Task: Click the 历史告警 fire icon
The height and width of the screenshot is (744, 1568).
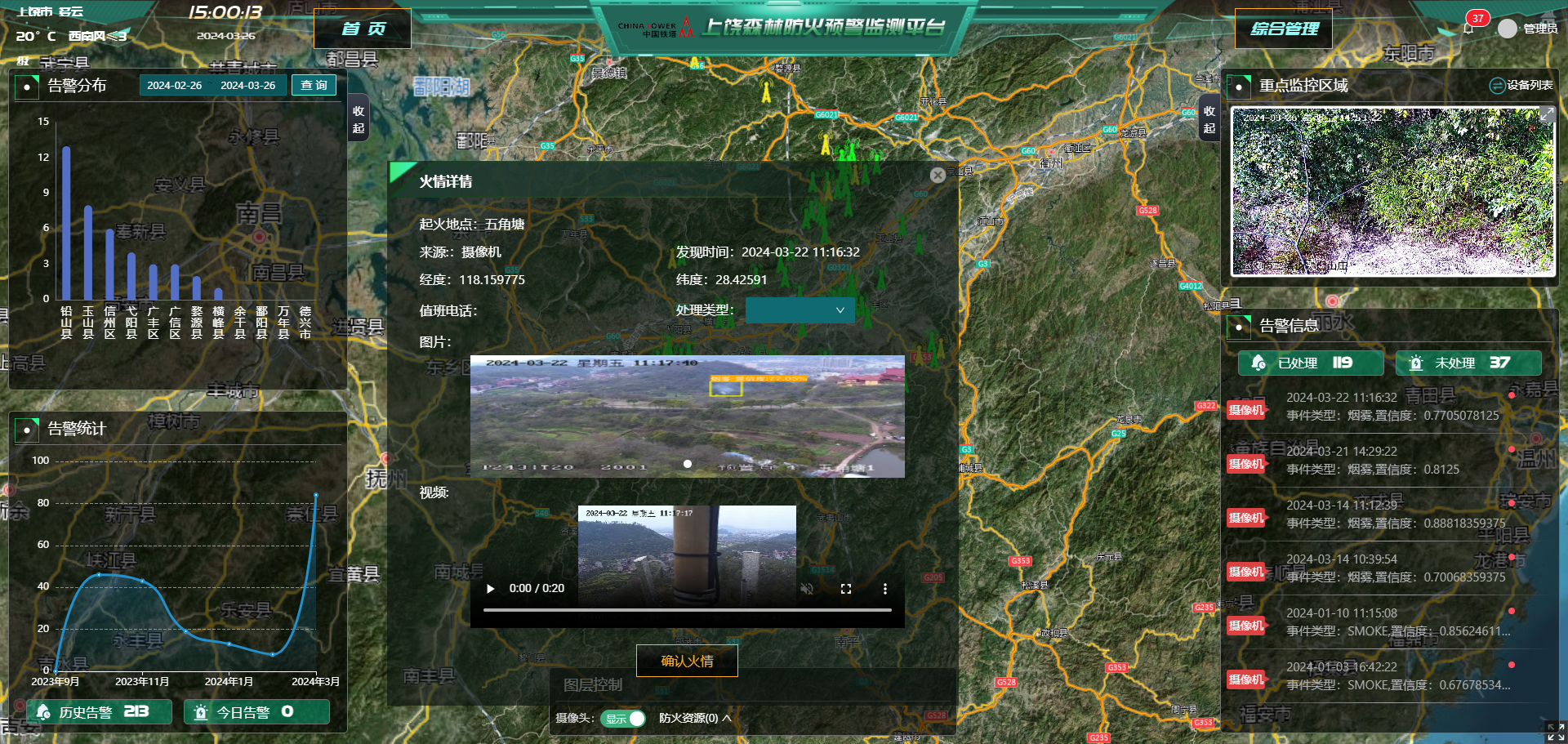Action: coord(43,712)
